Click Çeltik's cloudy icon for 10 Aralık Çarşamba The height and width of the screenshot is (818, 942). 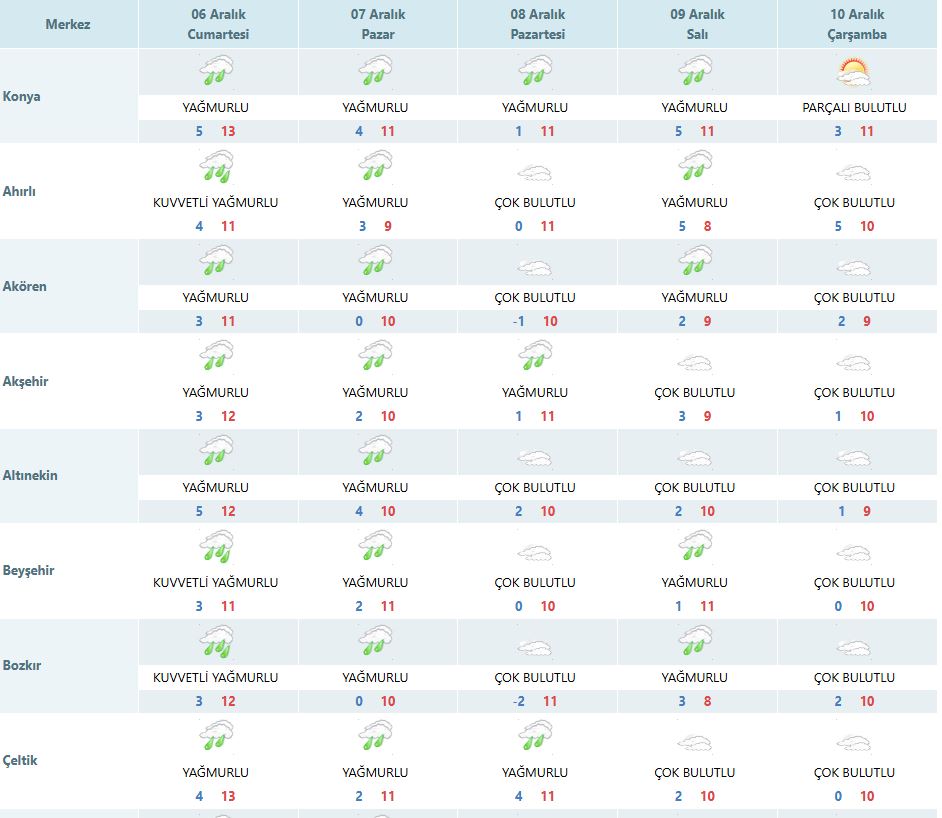pyautogui.click(x=854, y=743)
